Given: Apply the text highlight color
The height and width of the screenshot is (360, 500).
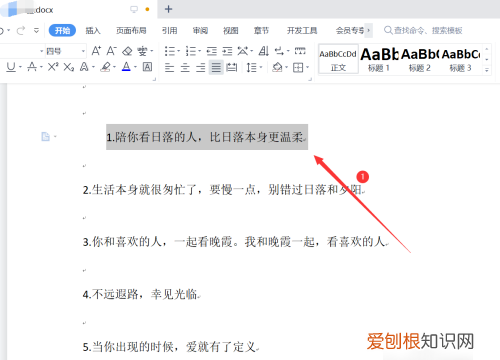Looking at the screenshot, I should pos(106,67).
